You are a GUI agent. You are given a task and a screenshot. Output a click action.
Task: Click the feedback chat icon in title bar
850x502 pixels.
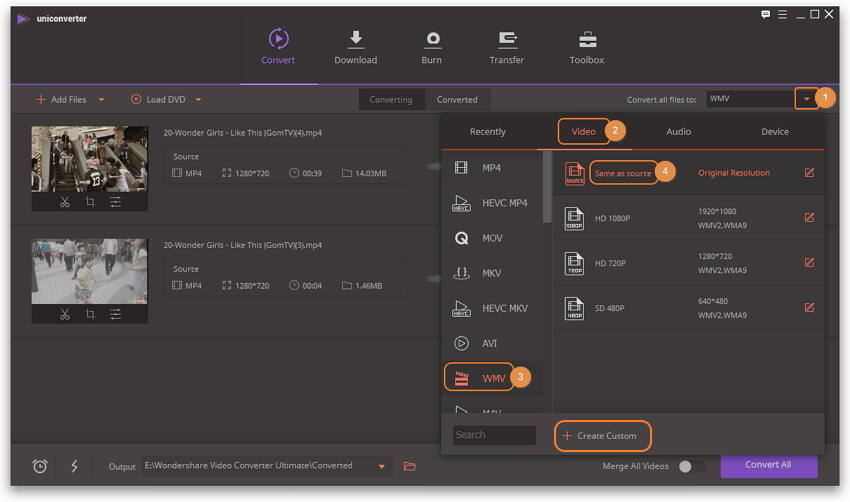pos(765,15)
